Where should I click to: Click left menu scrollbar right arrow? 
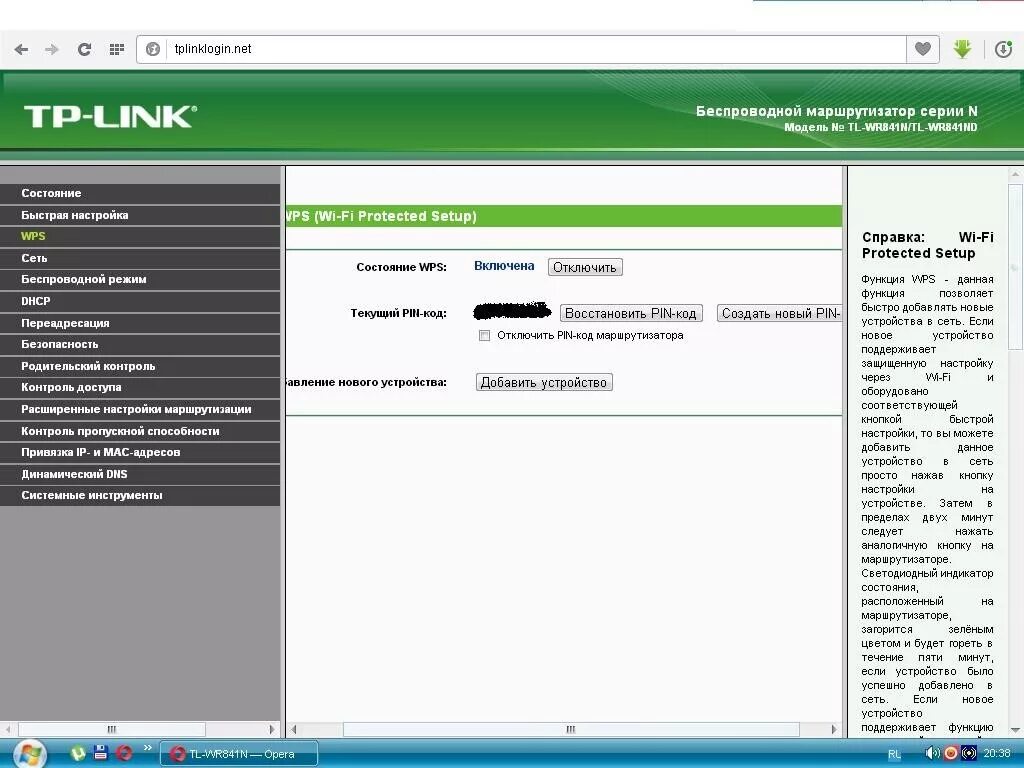[272, 729]
